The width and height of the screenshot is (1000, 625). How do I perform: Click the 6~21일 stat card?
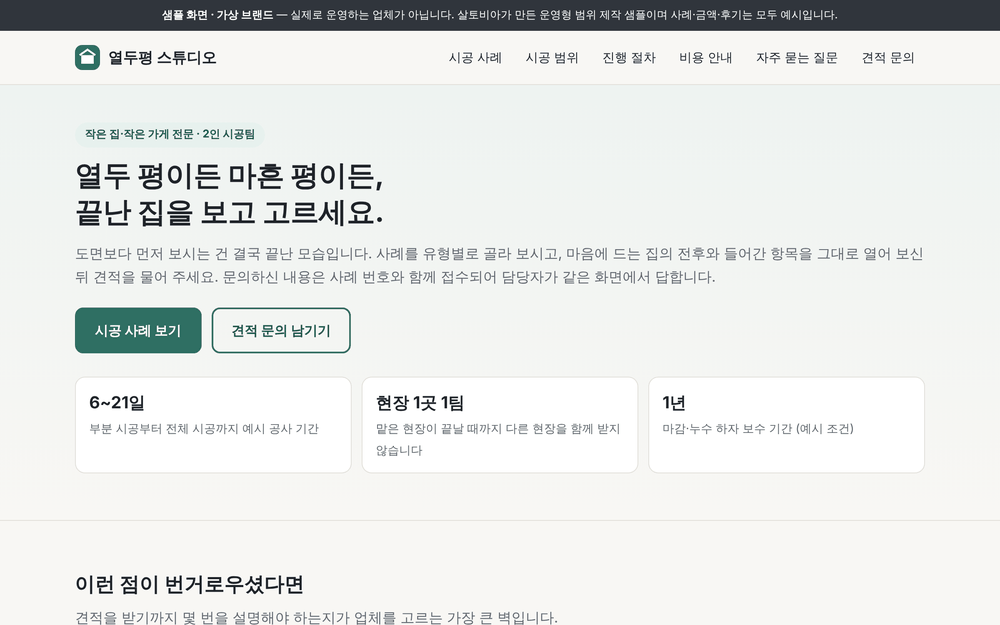213,425
